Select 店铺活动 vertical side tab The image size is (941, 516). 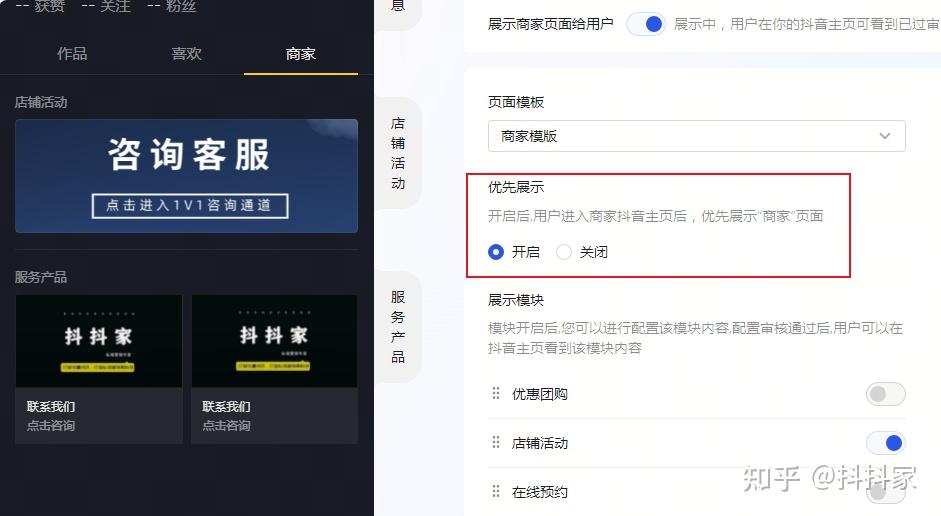pos(398,153)
